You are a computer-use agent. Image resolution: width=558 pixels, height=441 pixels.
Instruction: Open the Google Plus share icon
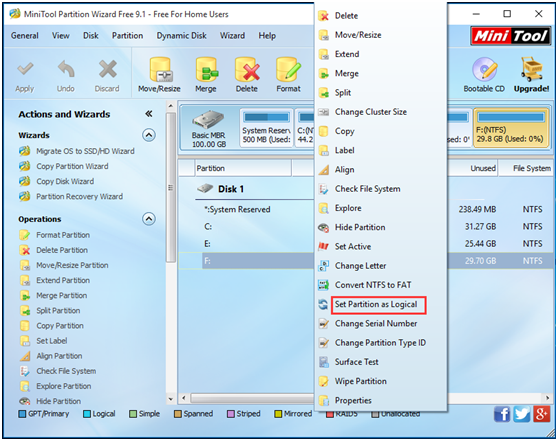pyautogui.click(x=541, y=414)
